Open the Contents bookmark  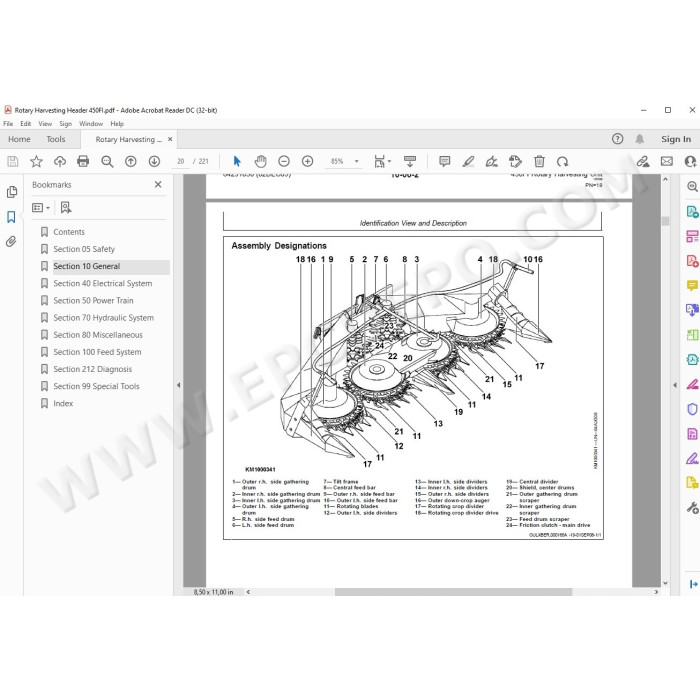click(69, 232)
